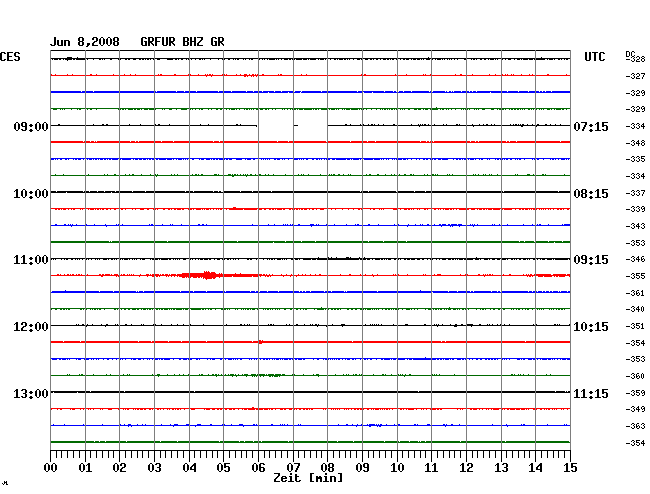
Task: Click the DC offset value -349
Action: coord(635,409)
